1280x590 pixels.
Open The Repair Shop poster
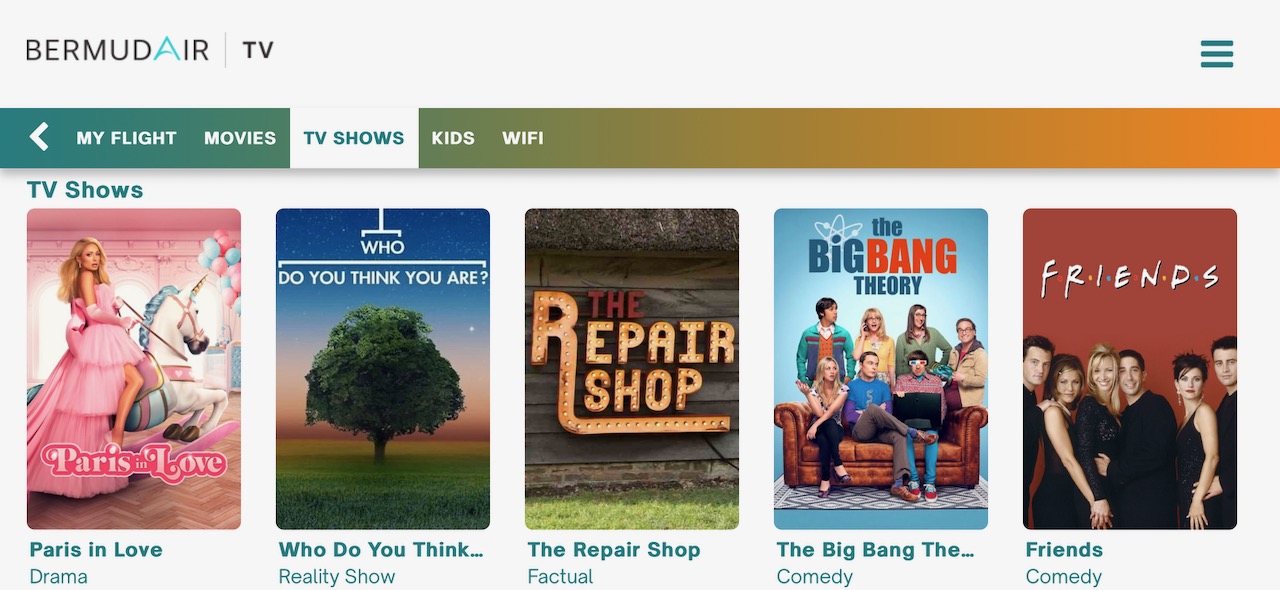click(632, 369)
